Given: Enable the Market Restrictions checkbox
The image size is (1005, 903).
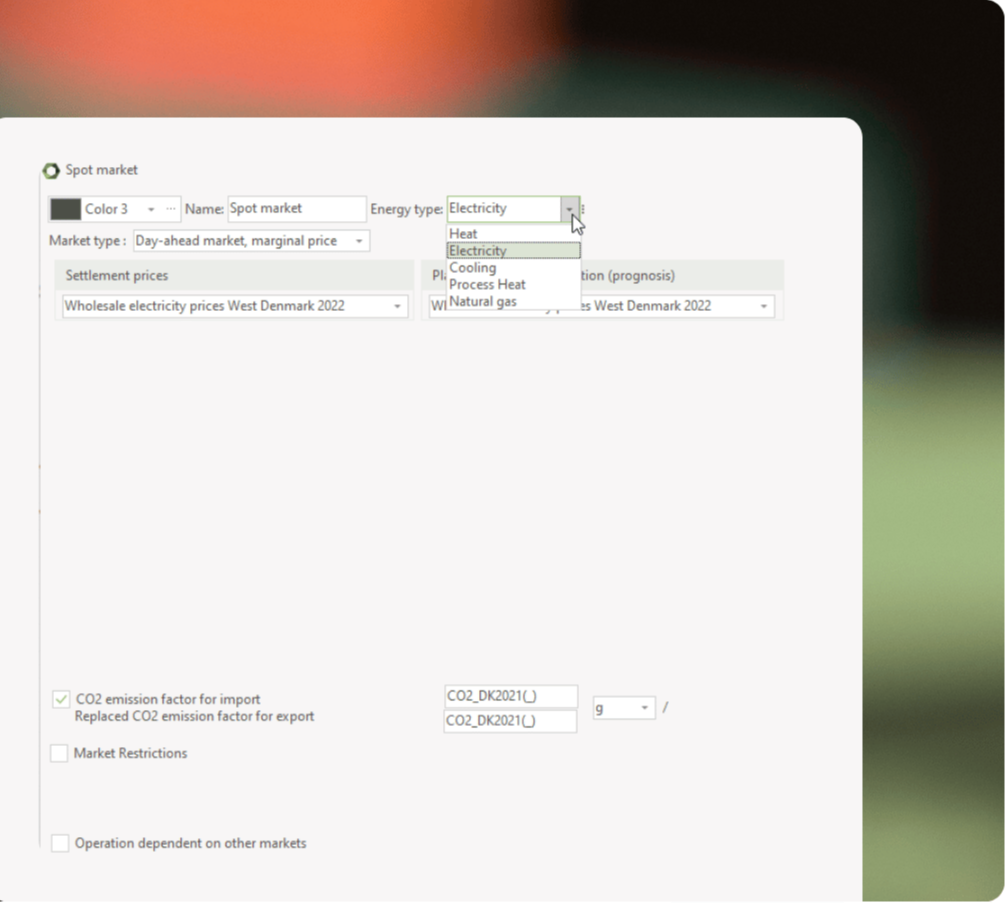Looking at the screenshot, I should [x=60, y=753].
